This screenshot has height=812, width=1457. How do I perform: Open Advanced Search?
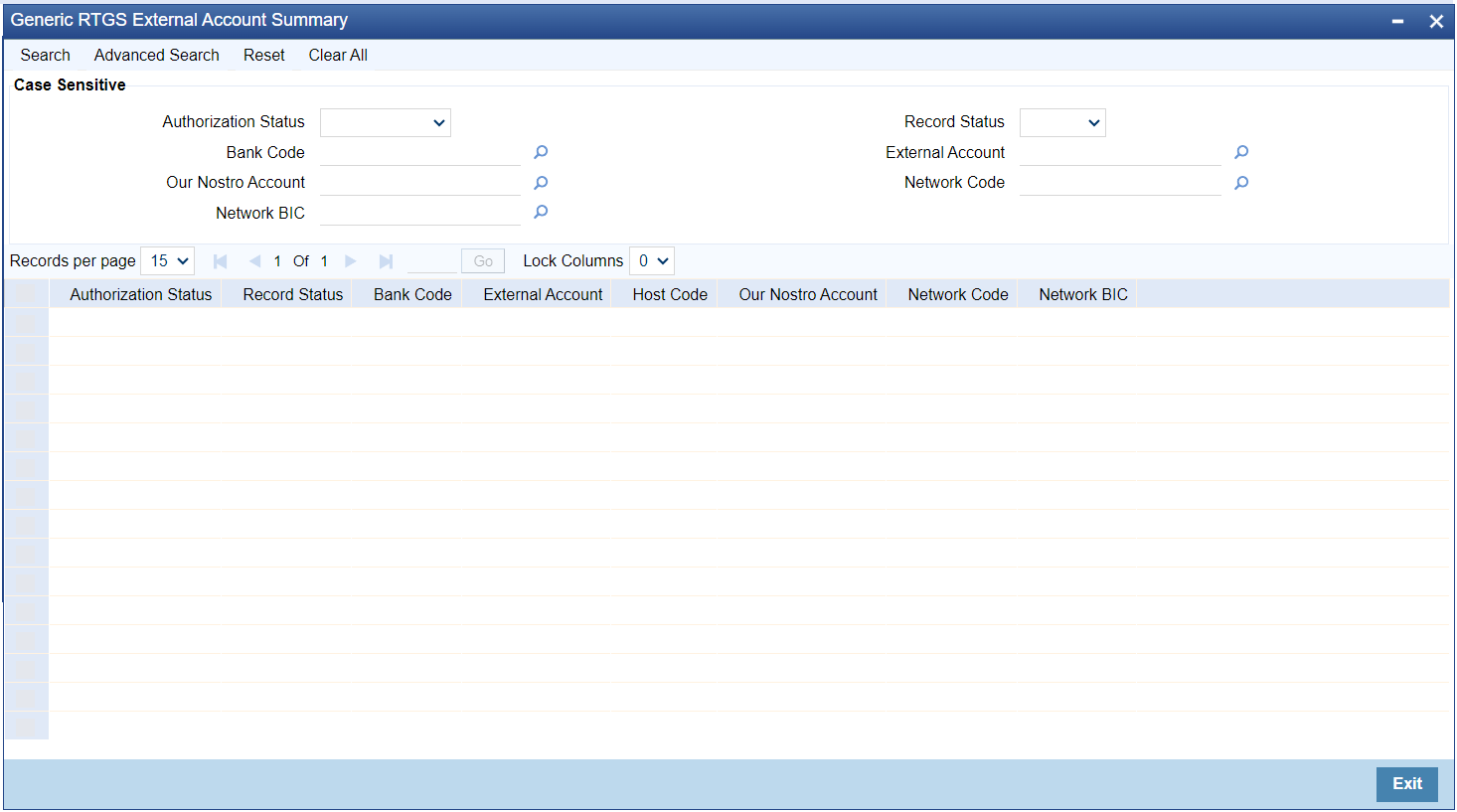coord(157,55)
